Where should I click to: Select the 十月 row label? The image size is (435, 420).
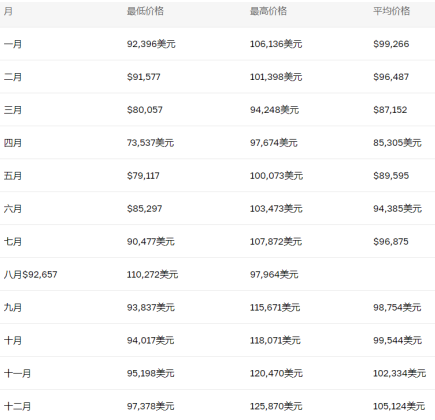[x=13, y=340]
